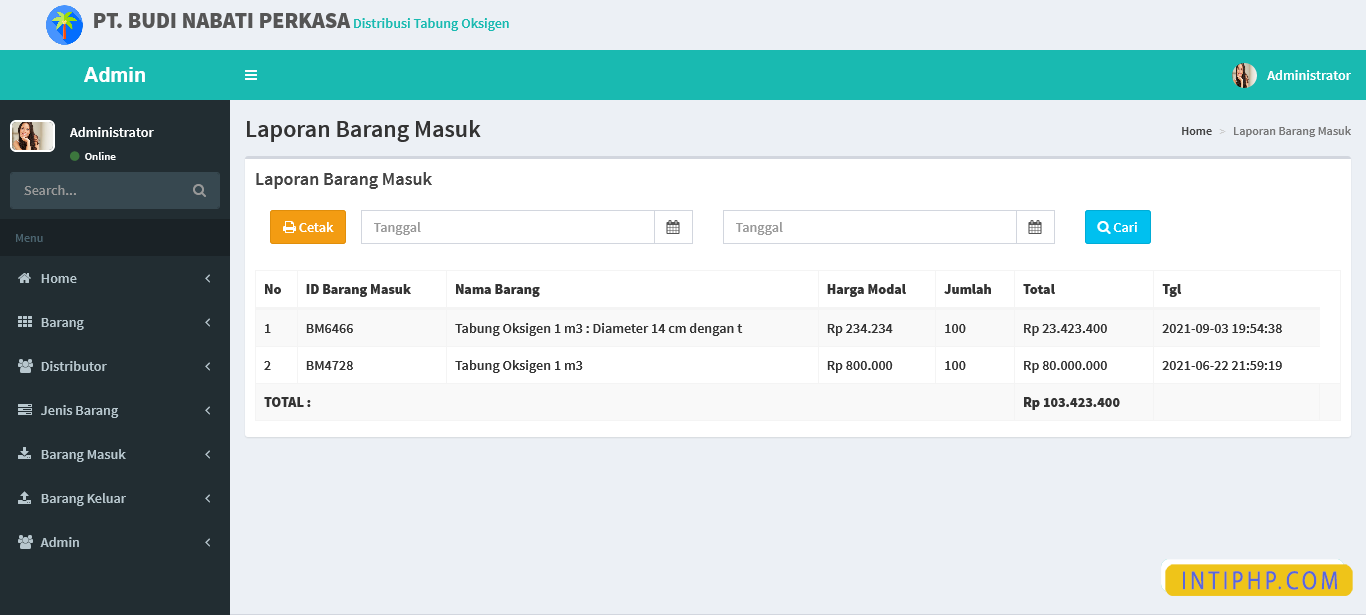Click the sidebar Administrator profile picture
Viewport: 1366px width, 615px height.
coord(32,136)
